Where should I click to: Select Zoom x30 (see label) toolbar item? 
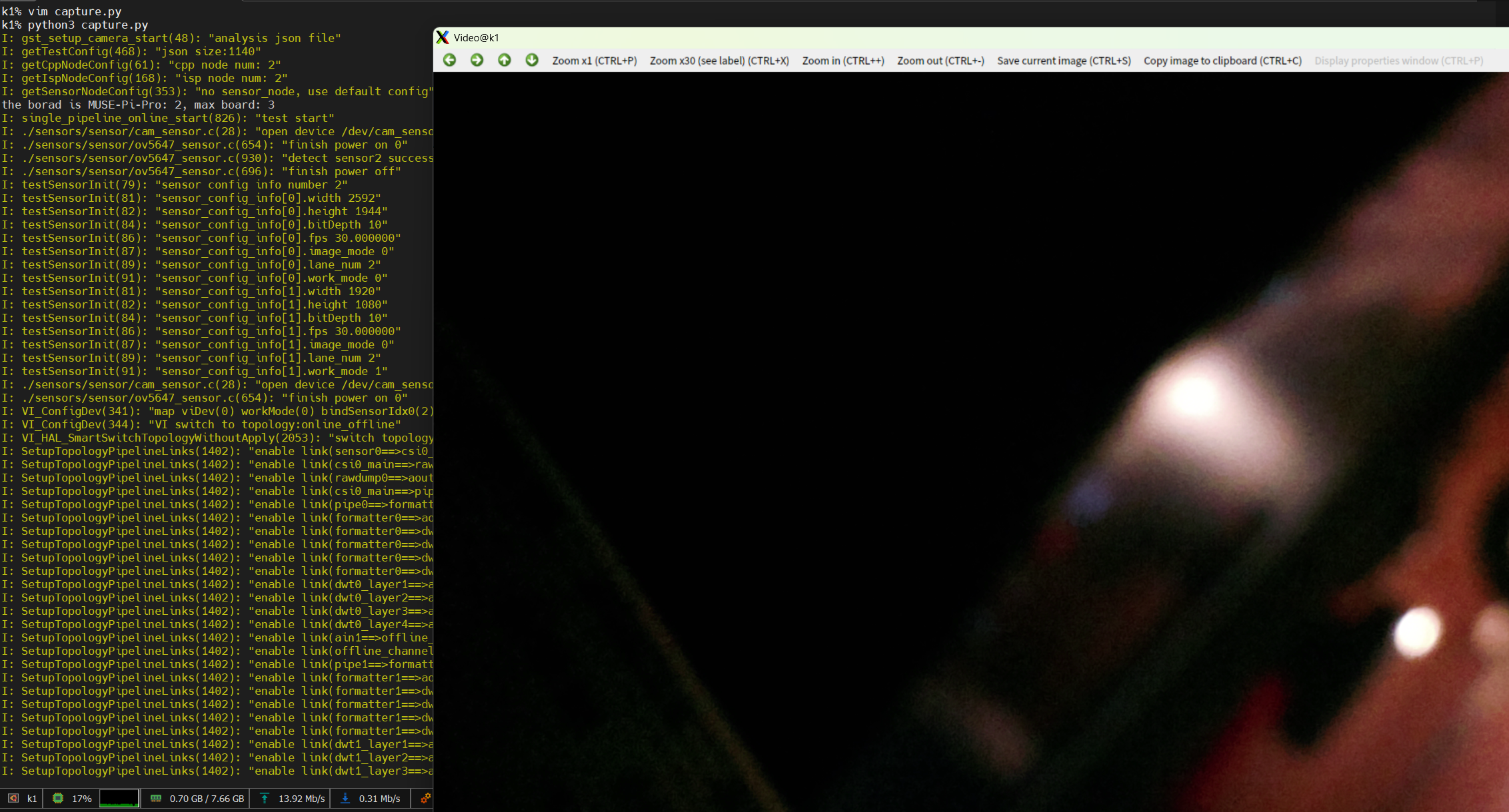(719, 61)
